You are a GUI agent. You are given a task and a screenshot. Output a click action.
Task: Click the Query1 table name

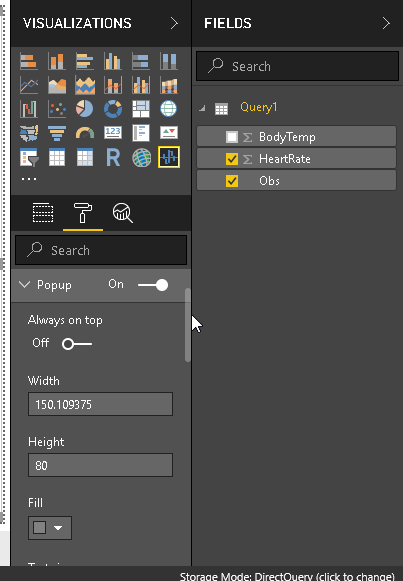click(259, 107)
